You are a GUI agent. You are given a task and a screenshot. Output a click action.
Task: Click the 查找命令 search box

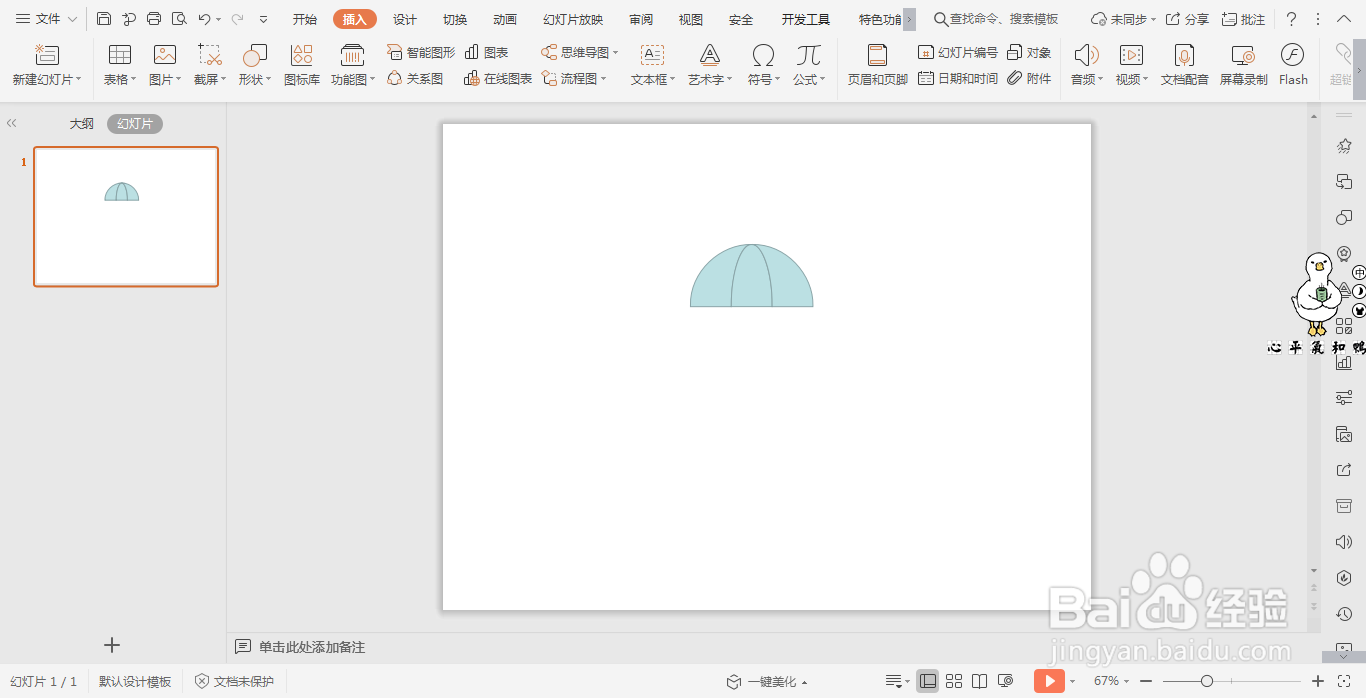pyautogui.click(x=996, y=19)
